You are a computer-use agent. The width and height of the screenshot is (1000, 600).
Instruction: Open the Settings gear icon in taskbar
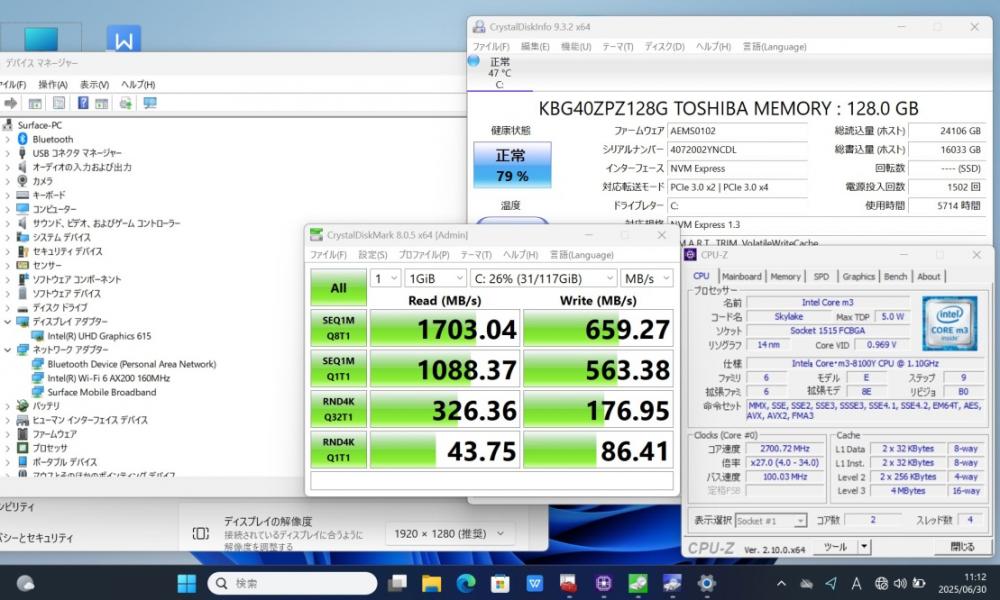tap(706, 583)
